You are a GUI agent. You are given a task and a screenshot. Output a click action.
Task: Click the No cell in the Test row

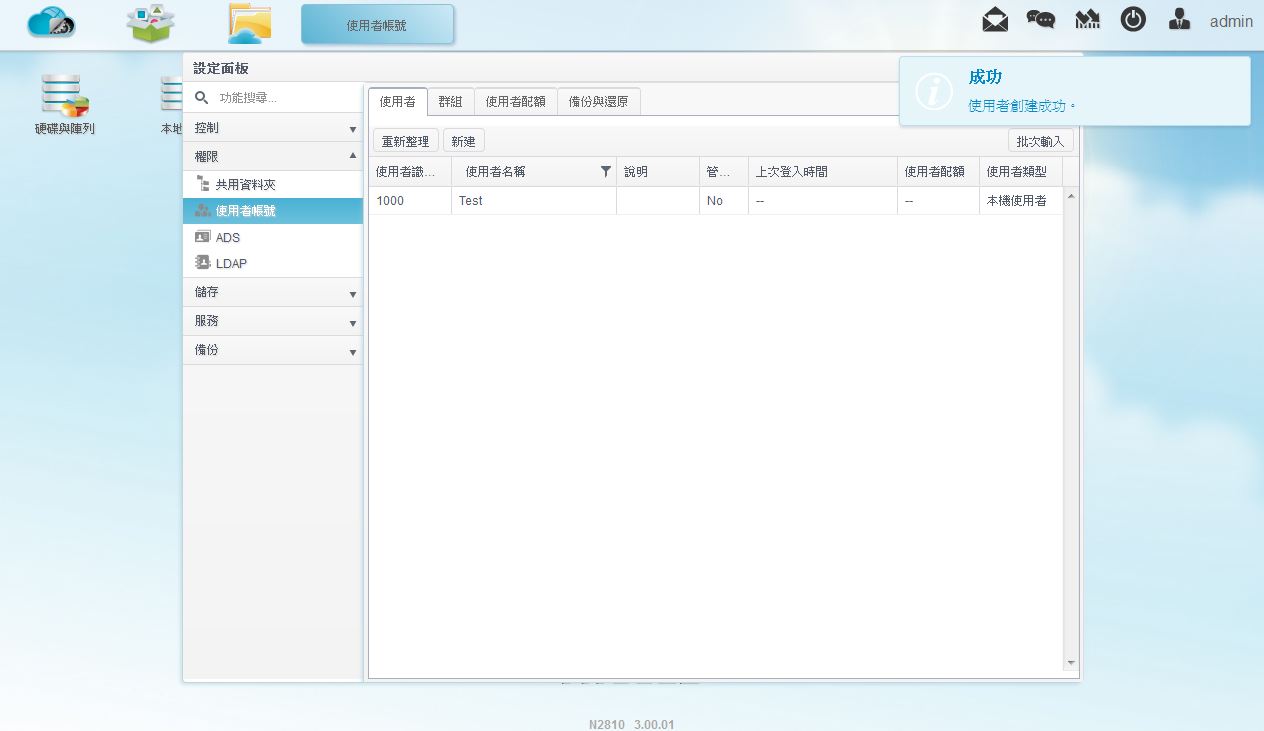click(724, 201)
